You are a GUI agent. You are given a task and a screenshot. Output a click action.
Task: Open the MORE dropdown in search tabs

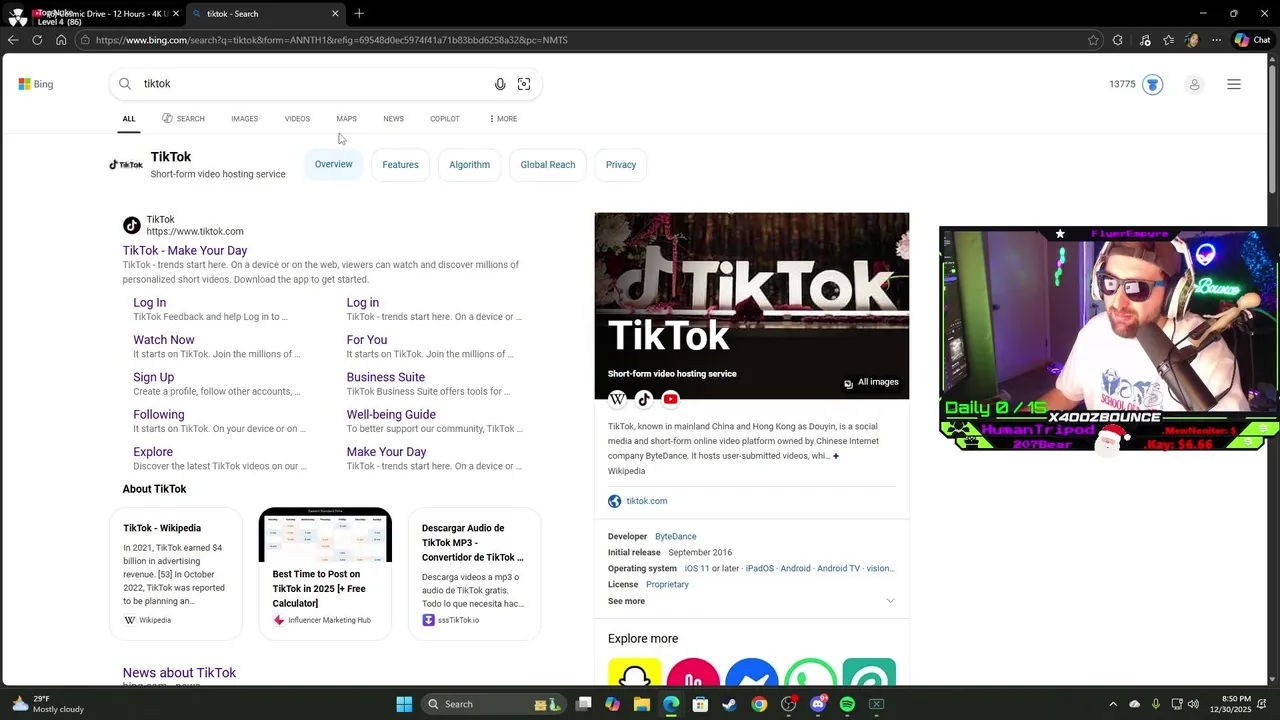point(503,119)
